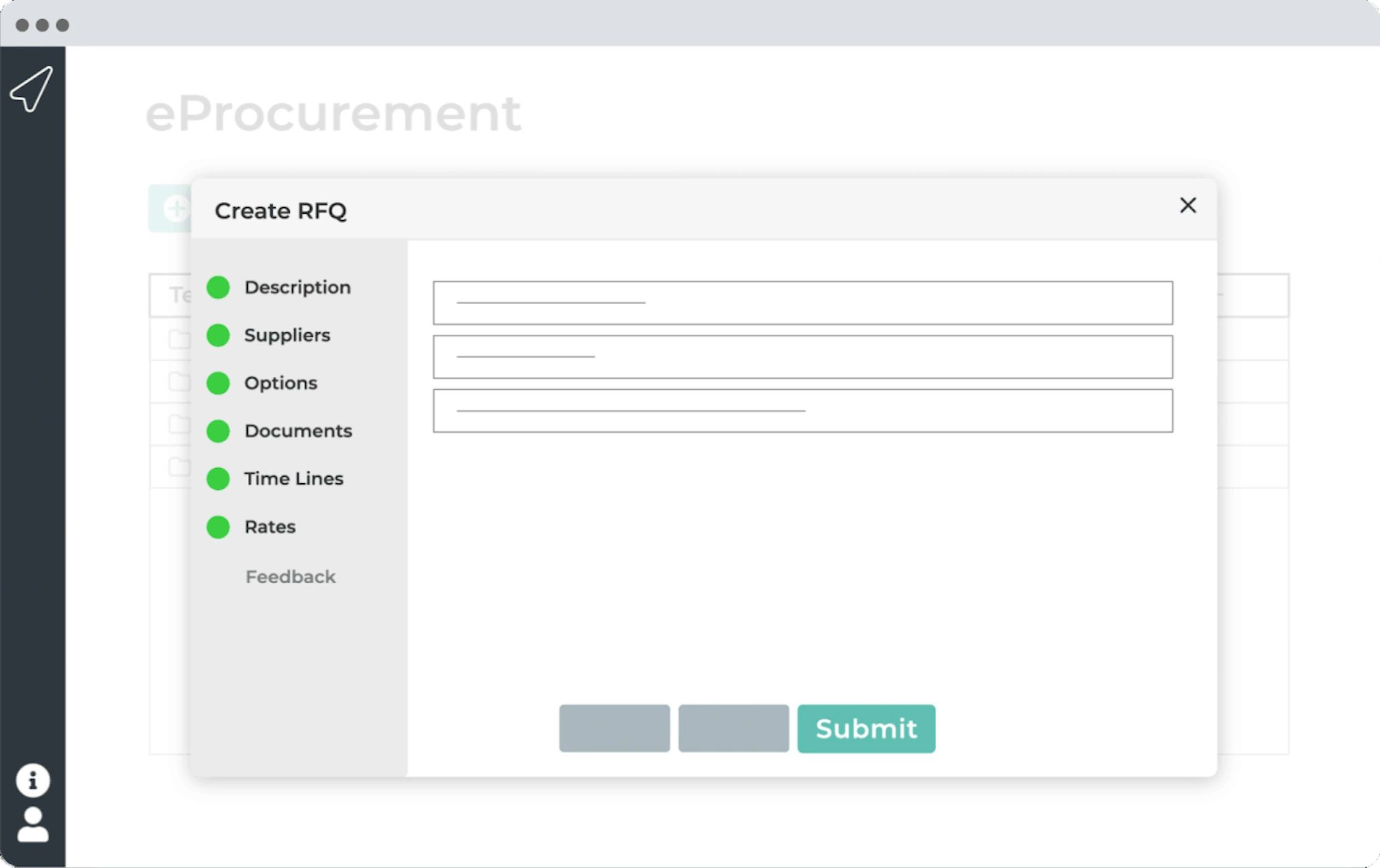Go to the Description step
The height and width of the screenshot is (868, 1380).
coord(297,287)
